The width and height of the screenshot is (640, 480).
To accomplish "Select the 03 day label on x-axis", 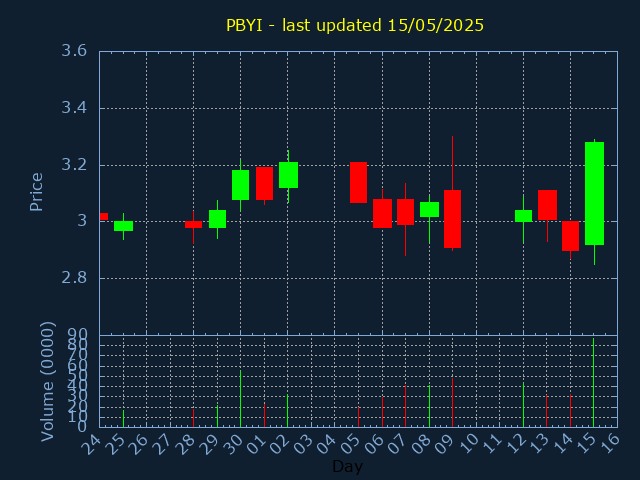I will [x=303, y=444].
